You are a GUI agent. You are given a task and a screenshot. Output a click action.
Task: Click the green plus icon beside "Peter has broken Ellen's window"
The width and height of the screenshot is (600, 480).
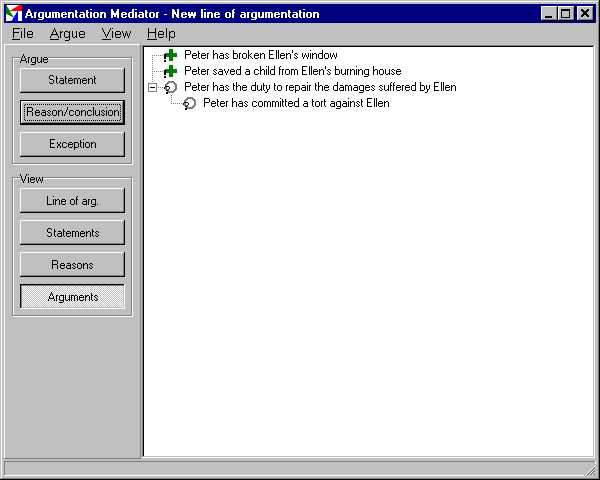coord(170,55)
